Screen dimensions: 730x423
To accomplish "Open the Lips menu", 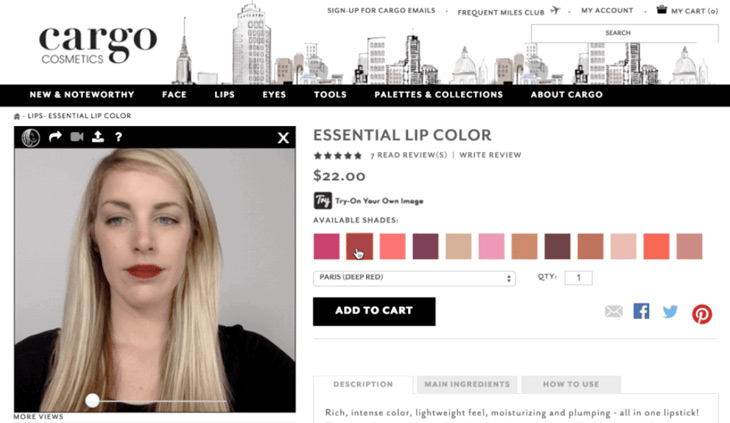I will point(224,94).
